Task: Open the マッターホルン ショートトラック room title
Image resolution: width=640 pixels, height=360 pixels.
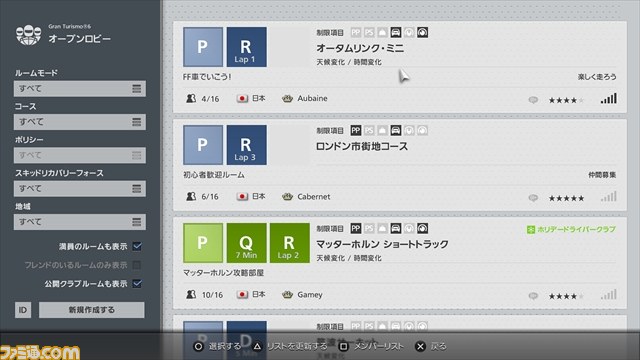Action: pyautogui.click(x=382, y=244)
